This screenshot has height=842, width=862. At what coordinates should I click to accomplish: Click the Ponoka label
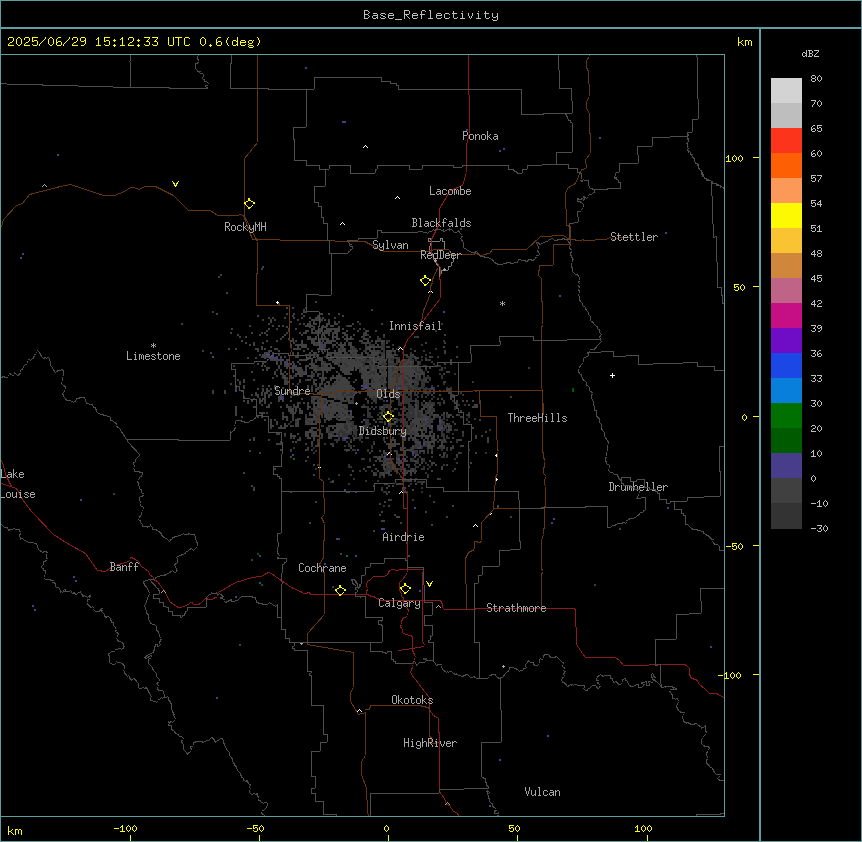pos(480,136)
